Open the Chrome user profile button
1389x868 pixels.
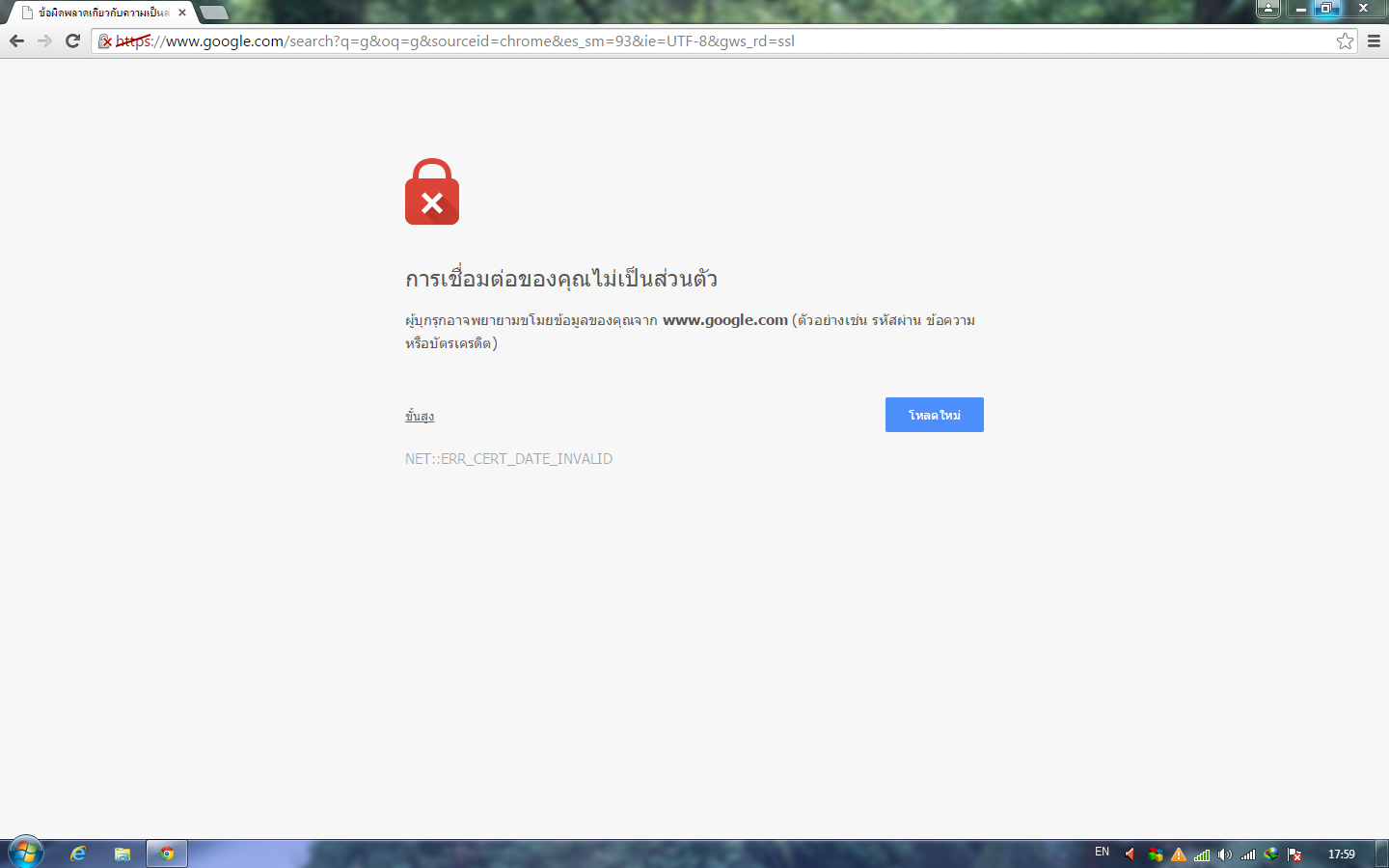tap(1268, 8)
